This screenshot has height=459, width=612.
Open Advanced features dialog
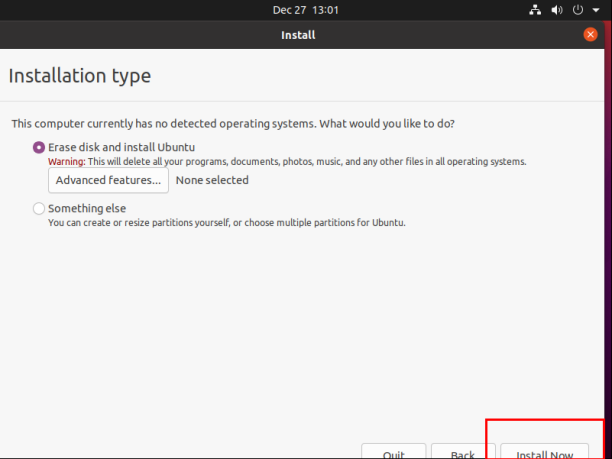tap(108, 180)
